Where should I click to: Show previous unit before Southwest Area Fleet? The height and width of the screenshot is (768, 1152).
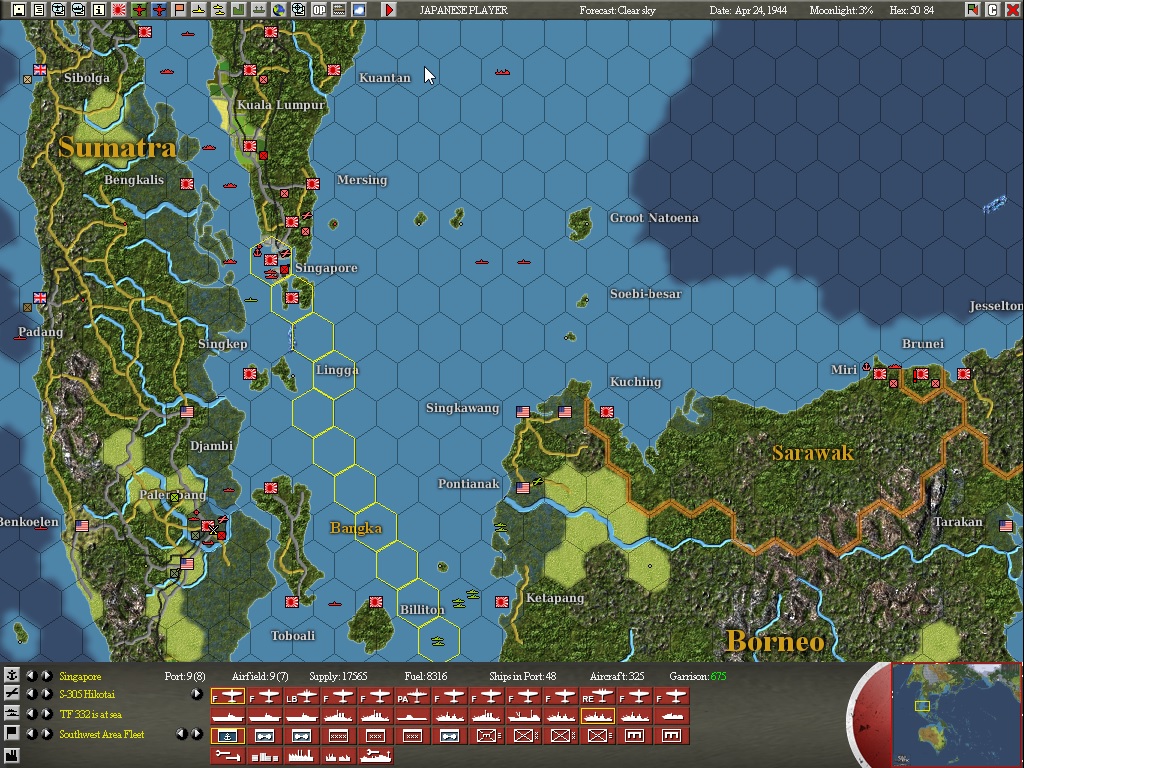(x=32, y=733)
